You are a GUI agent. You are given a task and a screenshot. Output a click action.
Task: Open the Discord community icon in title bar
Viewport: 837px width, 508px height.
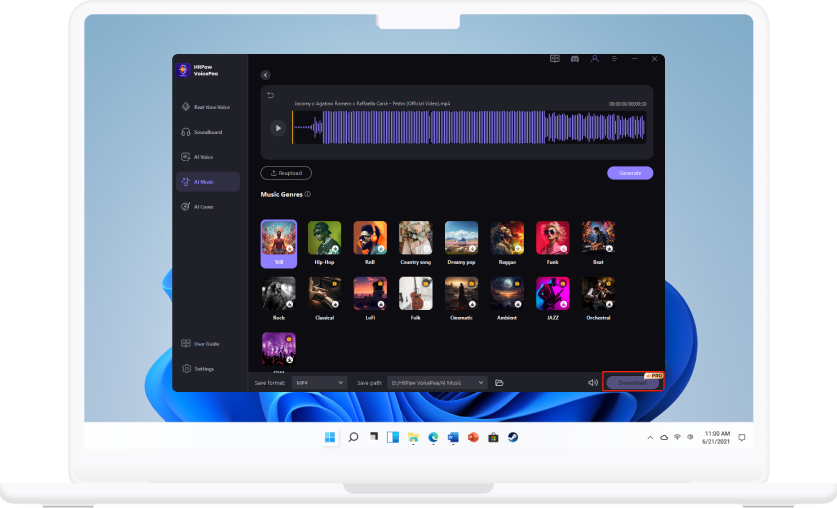click(574, 59)
